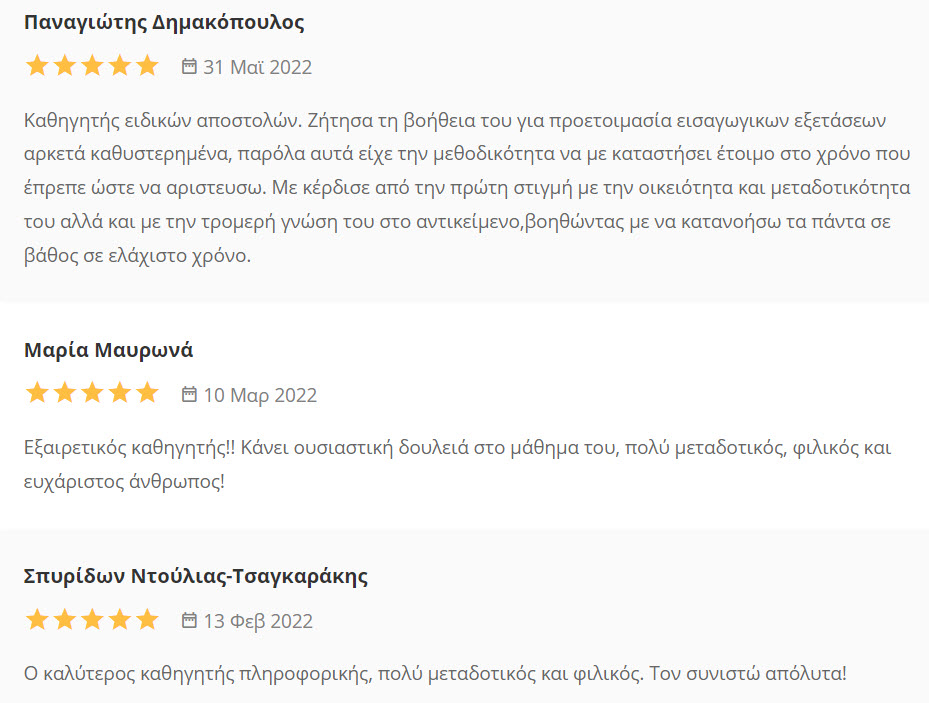Click reviewer name Σπυρίδων Ντούλιας-Τσαγκαράκης

[x=196, y=576]
